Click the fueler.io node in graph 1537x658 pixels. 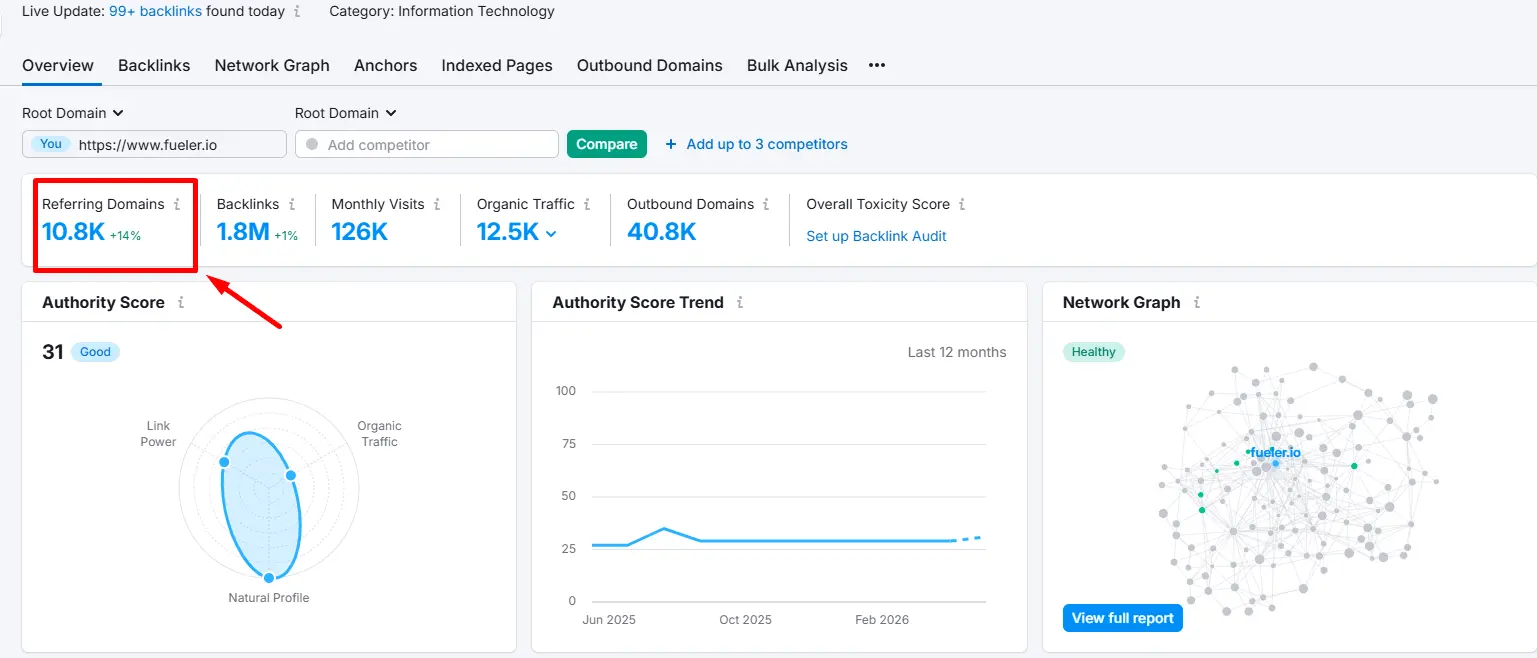coord(1275,463)
